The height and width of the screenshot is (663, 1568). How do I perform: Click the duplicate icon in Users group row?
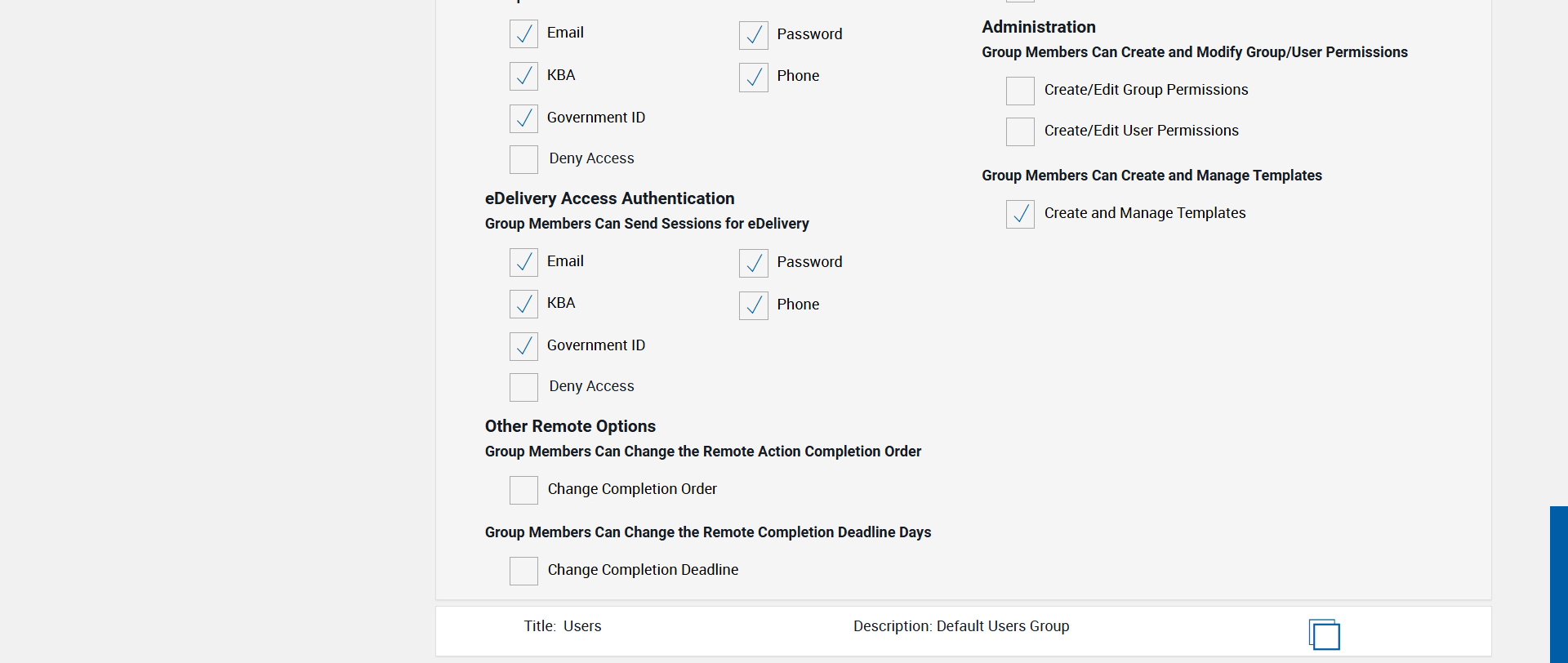pos(1324,634)
